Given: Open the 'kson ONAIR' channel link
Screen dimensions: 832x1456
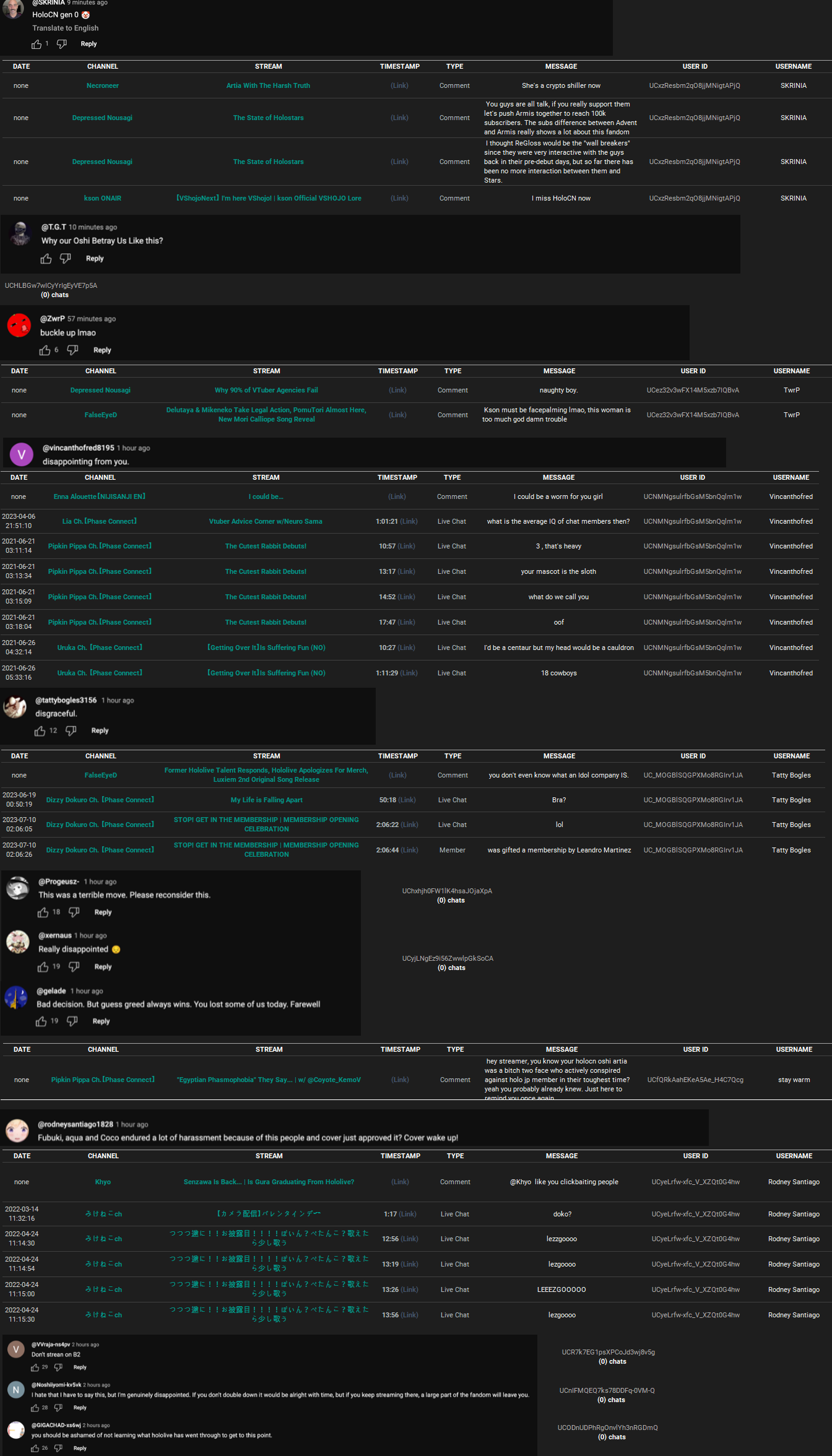Looking at the screenshot, I should coord(103,199).
